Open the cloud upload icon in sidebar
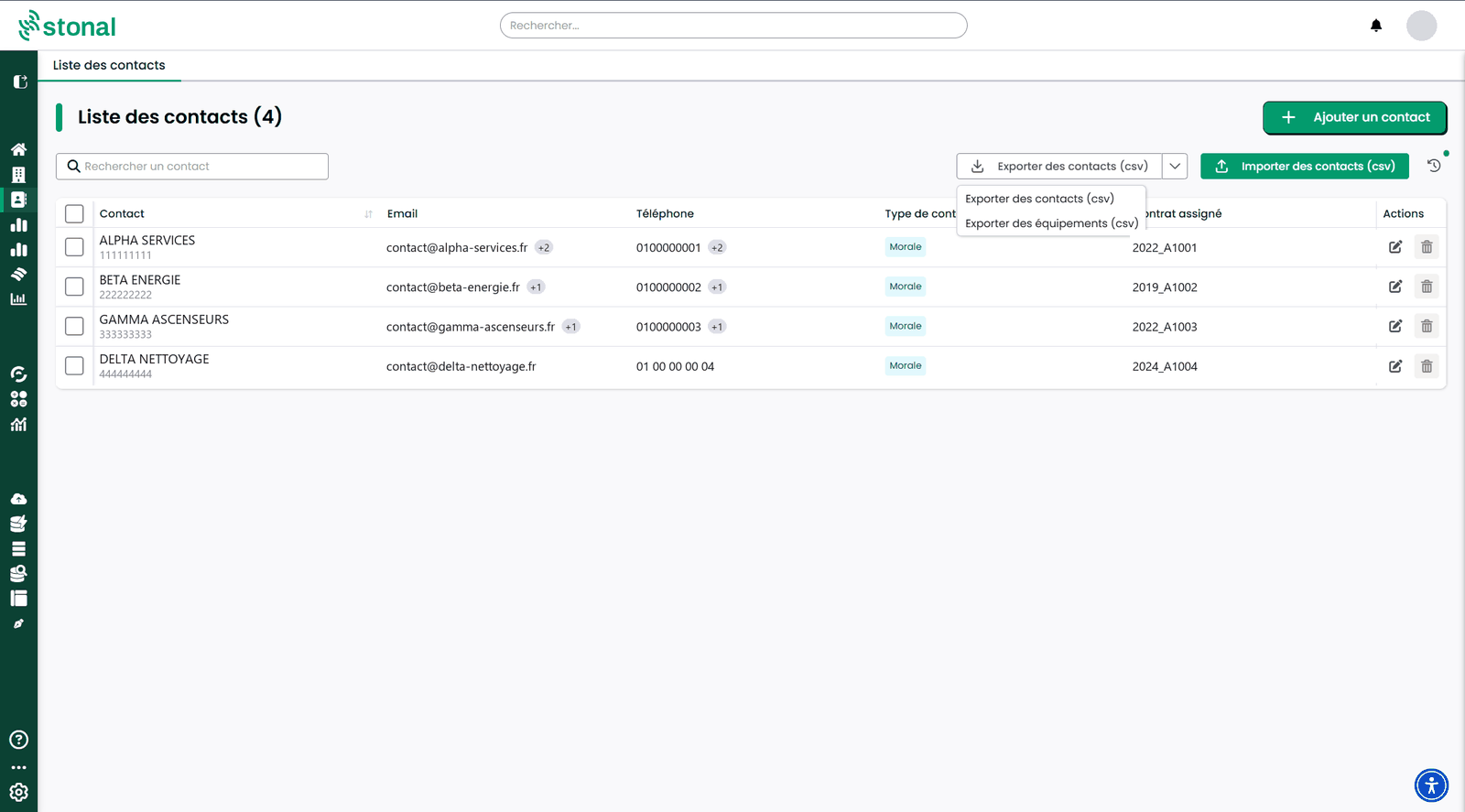Image resolution: width=1465 pixels, height=812 pixels. coord(18,499)
